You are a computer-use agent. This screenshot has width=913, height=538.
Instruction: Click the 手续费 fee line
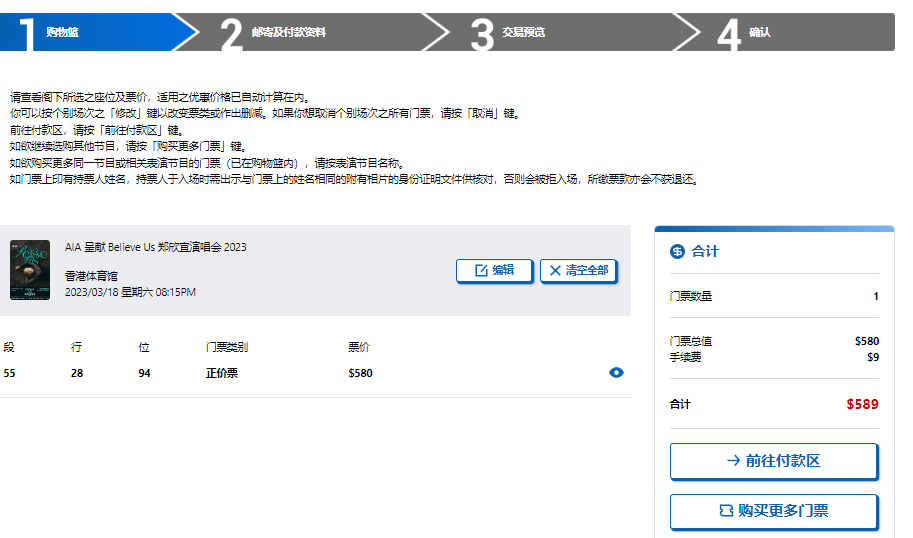point(685,357)
